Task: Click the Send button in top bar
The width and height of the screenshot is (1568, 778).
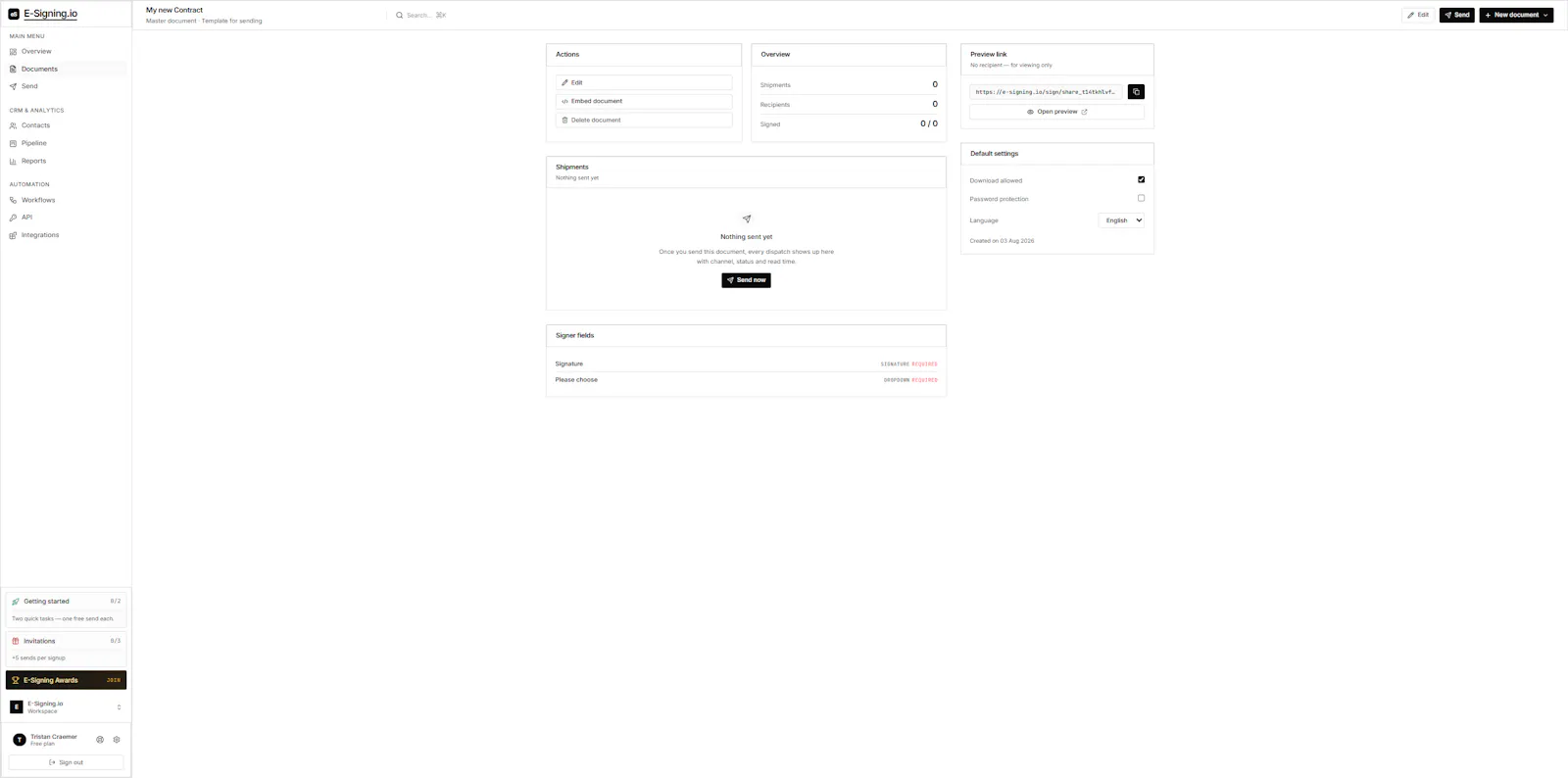Action: pyautogui.click(x=1456, y=15)
